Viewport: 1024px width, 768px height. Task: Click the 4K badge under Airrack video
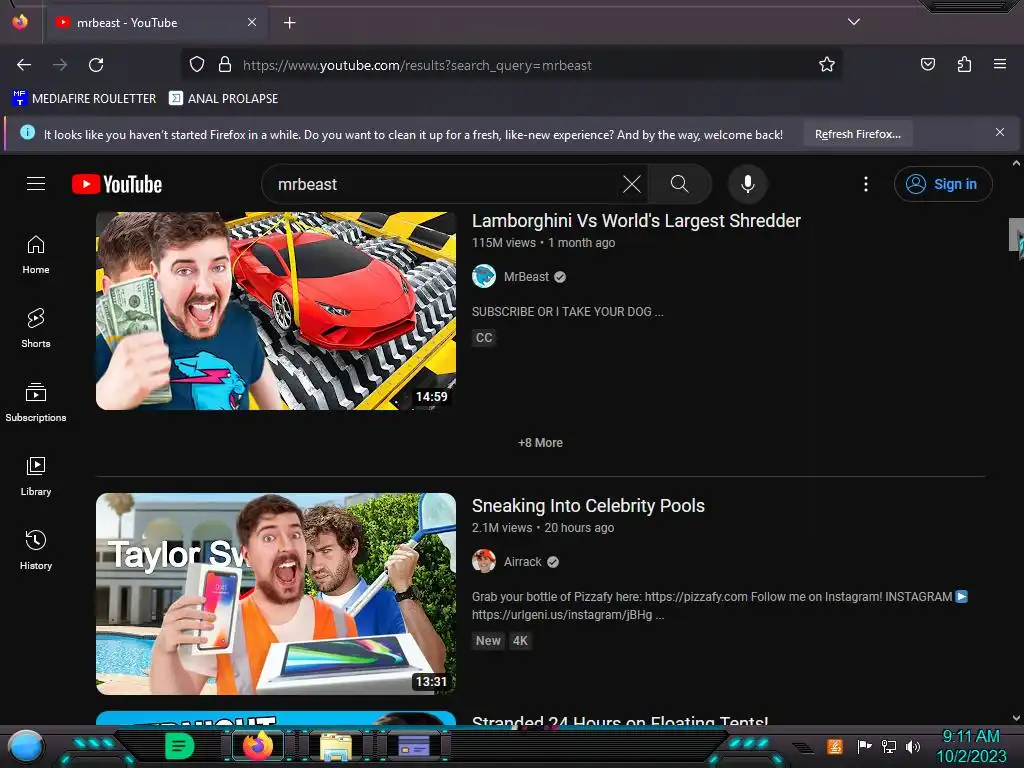tap(520, 641)
